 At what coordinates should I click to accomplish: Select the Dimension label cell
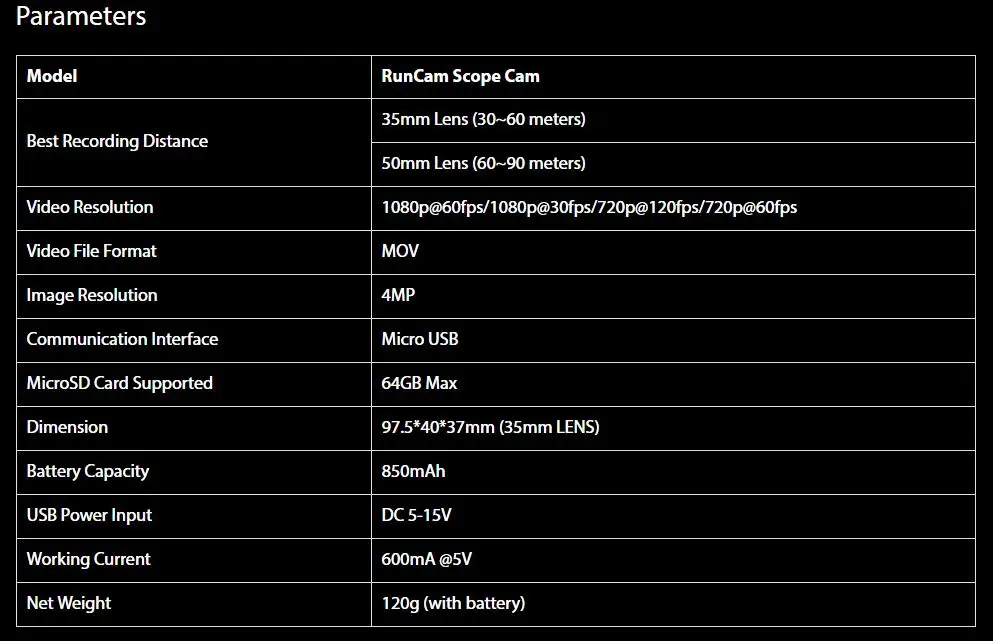194,428
